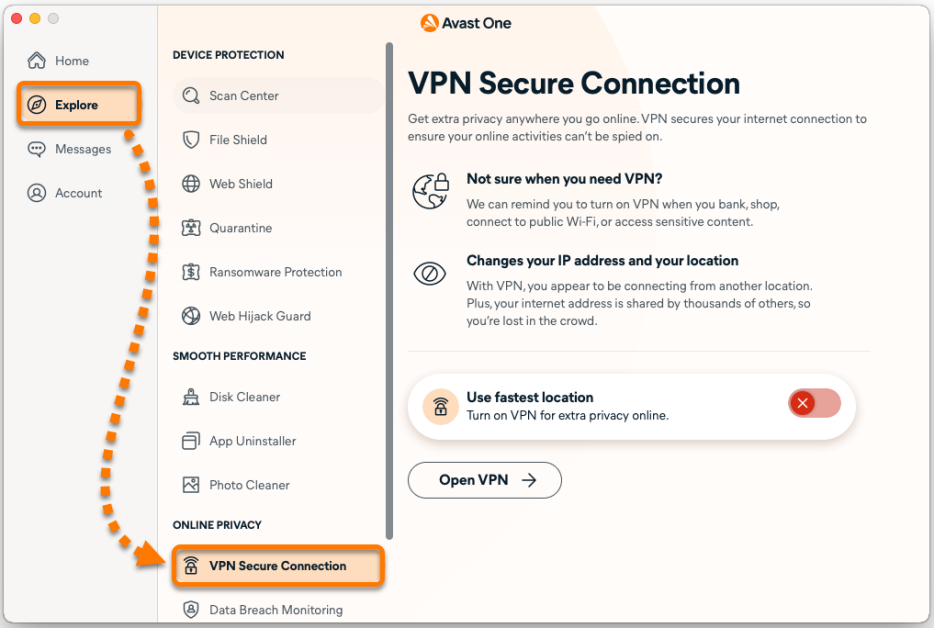Viewport: 934px width, 628px height.
Task: Click the Open VPN button
Action: point(484,480)
